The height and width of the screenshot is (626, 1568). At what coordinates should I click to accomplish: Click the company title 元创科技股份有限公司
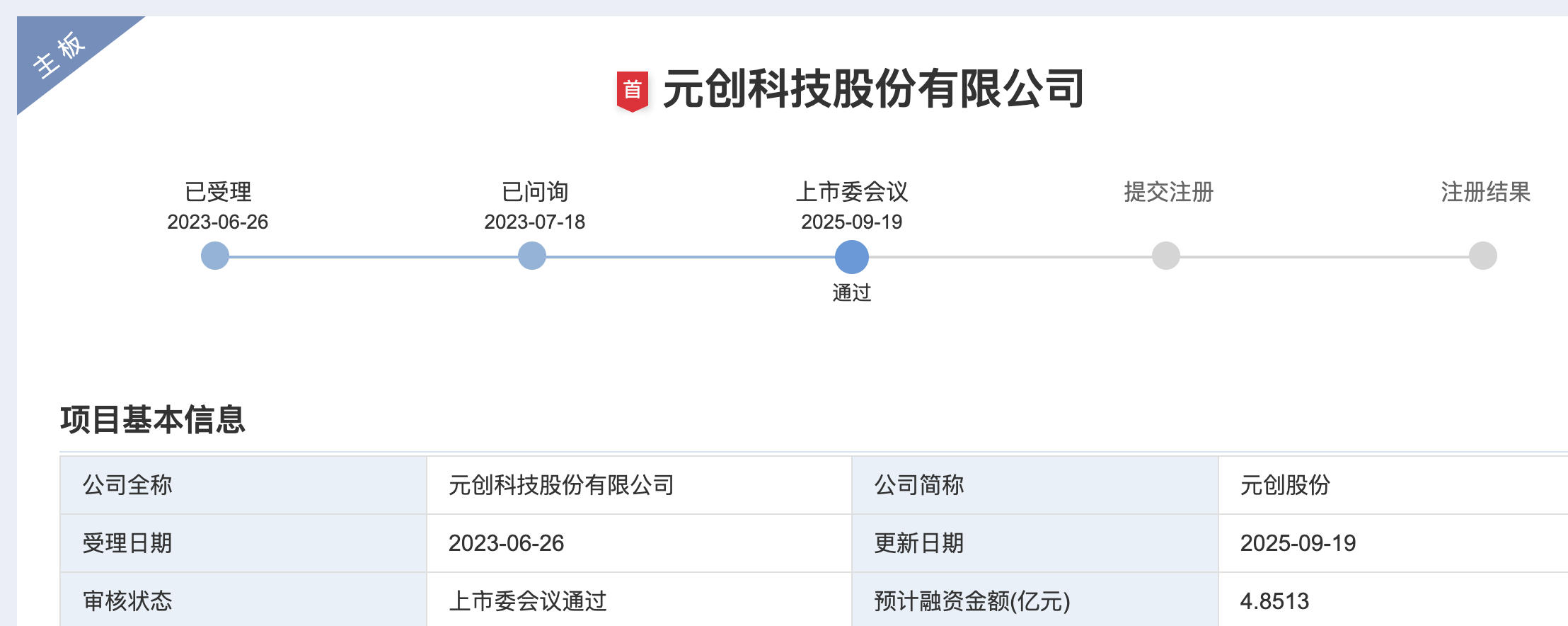872,89
